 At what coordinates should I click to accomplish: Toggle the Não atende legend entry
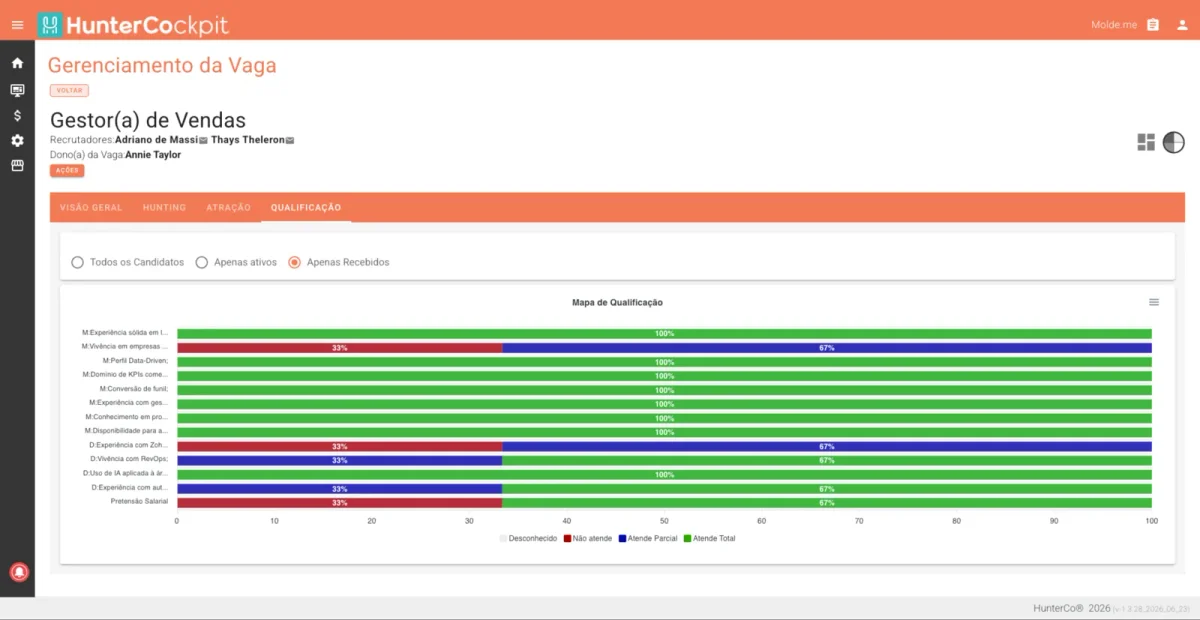[588, 538]
